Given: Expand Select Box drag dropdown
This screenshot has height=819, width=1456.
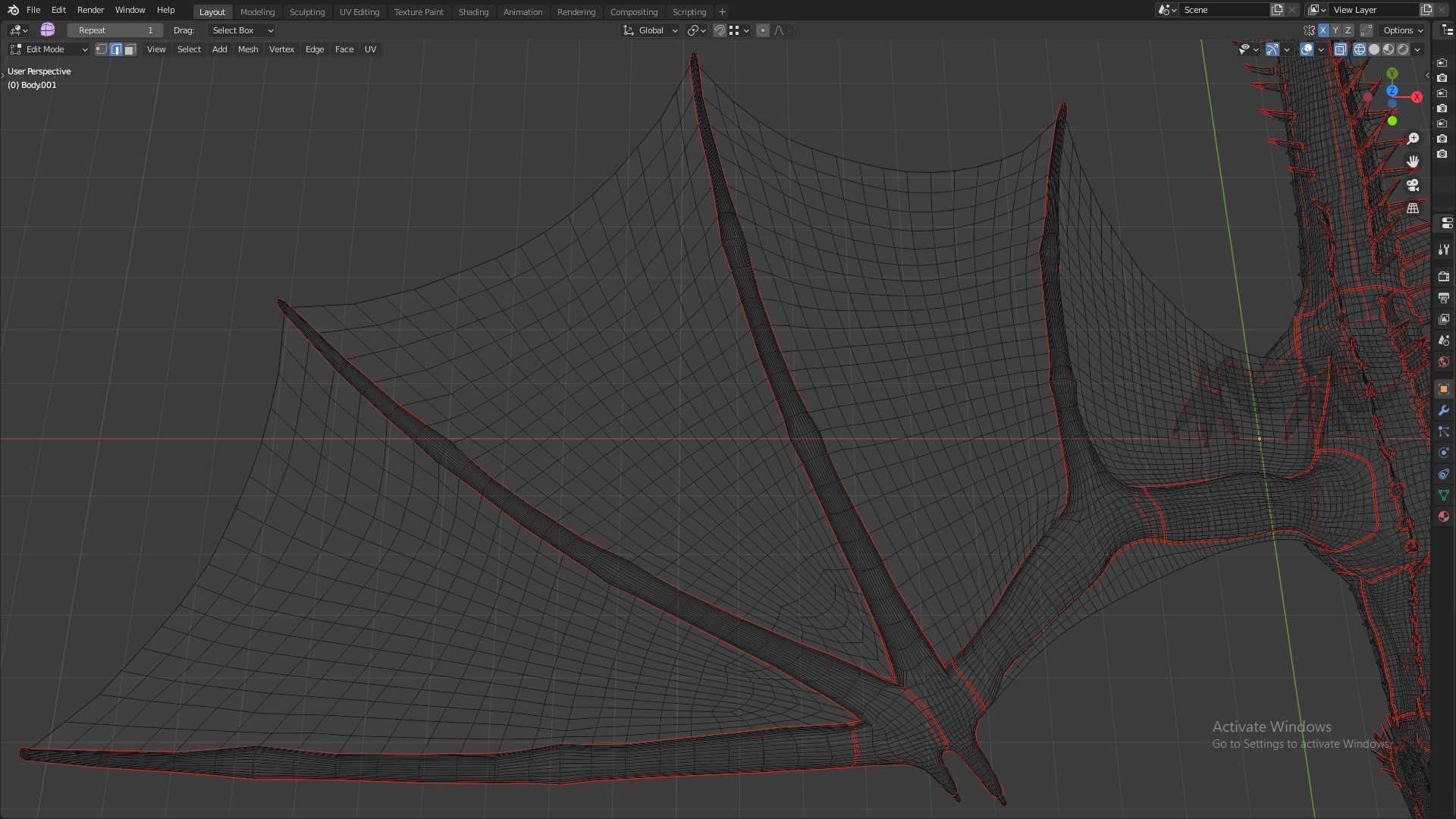Looking at the screenshot, I should (x=241, y=30).
